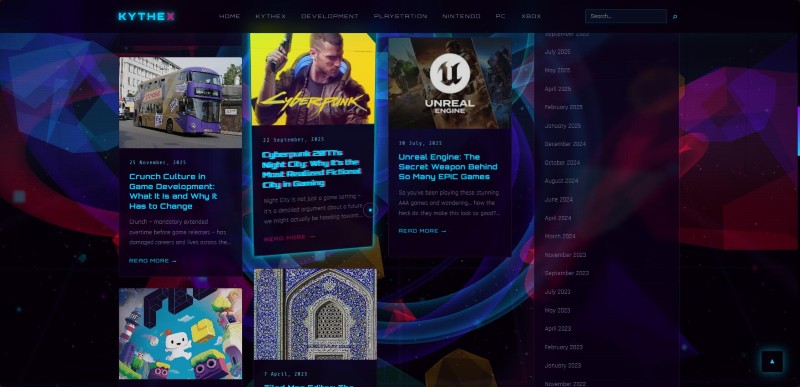Open the January 2025 archive
The image size is (800, 387).
(563, 125)
